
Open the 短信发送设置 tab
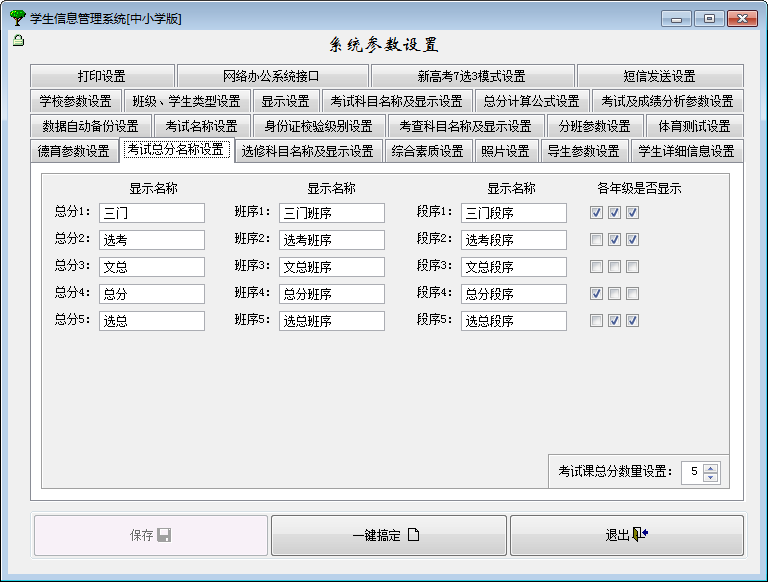(659, 76)
